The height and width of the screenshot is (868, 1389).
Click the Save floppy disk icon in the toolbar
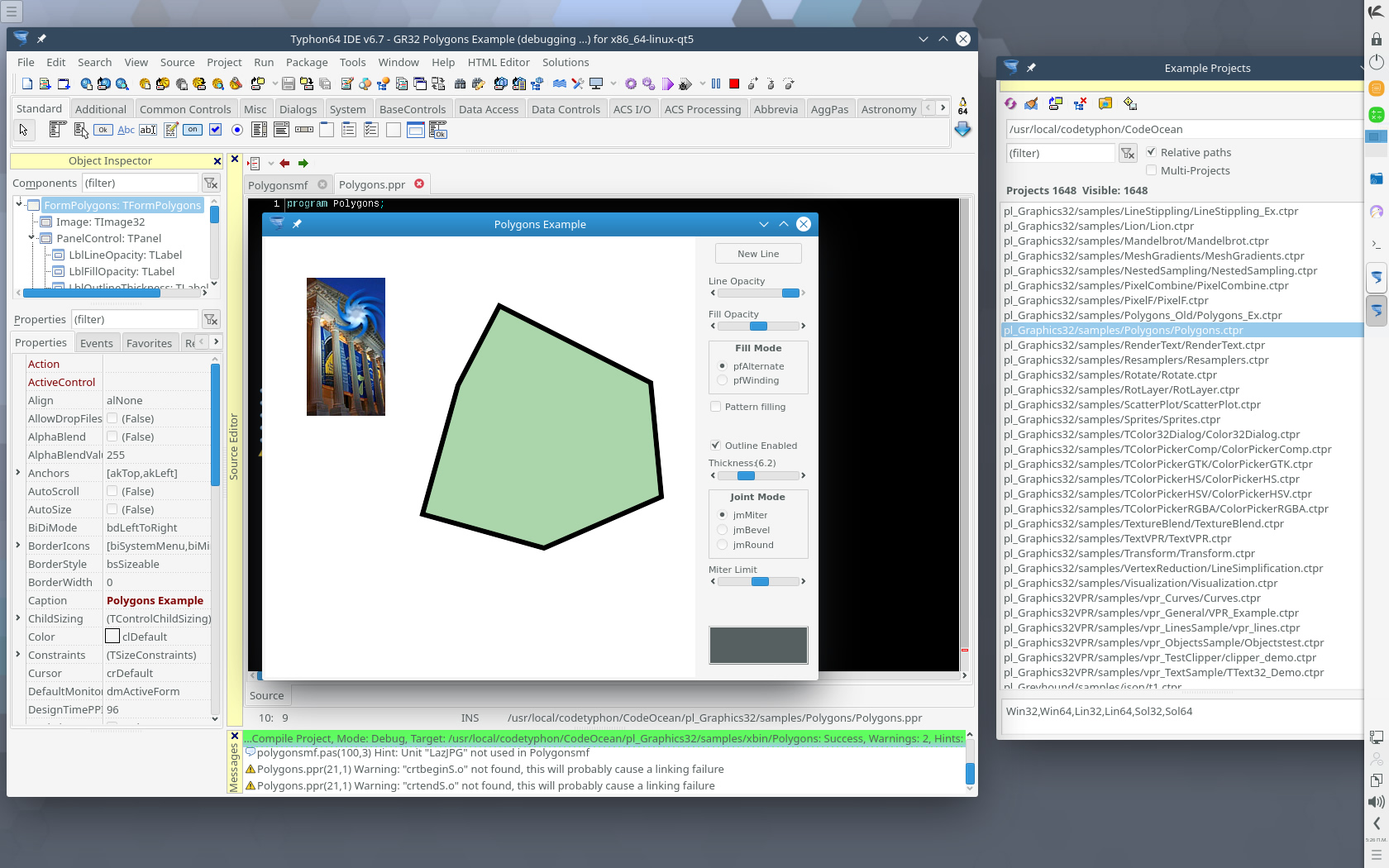tap(289, 83)
